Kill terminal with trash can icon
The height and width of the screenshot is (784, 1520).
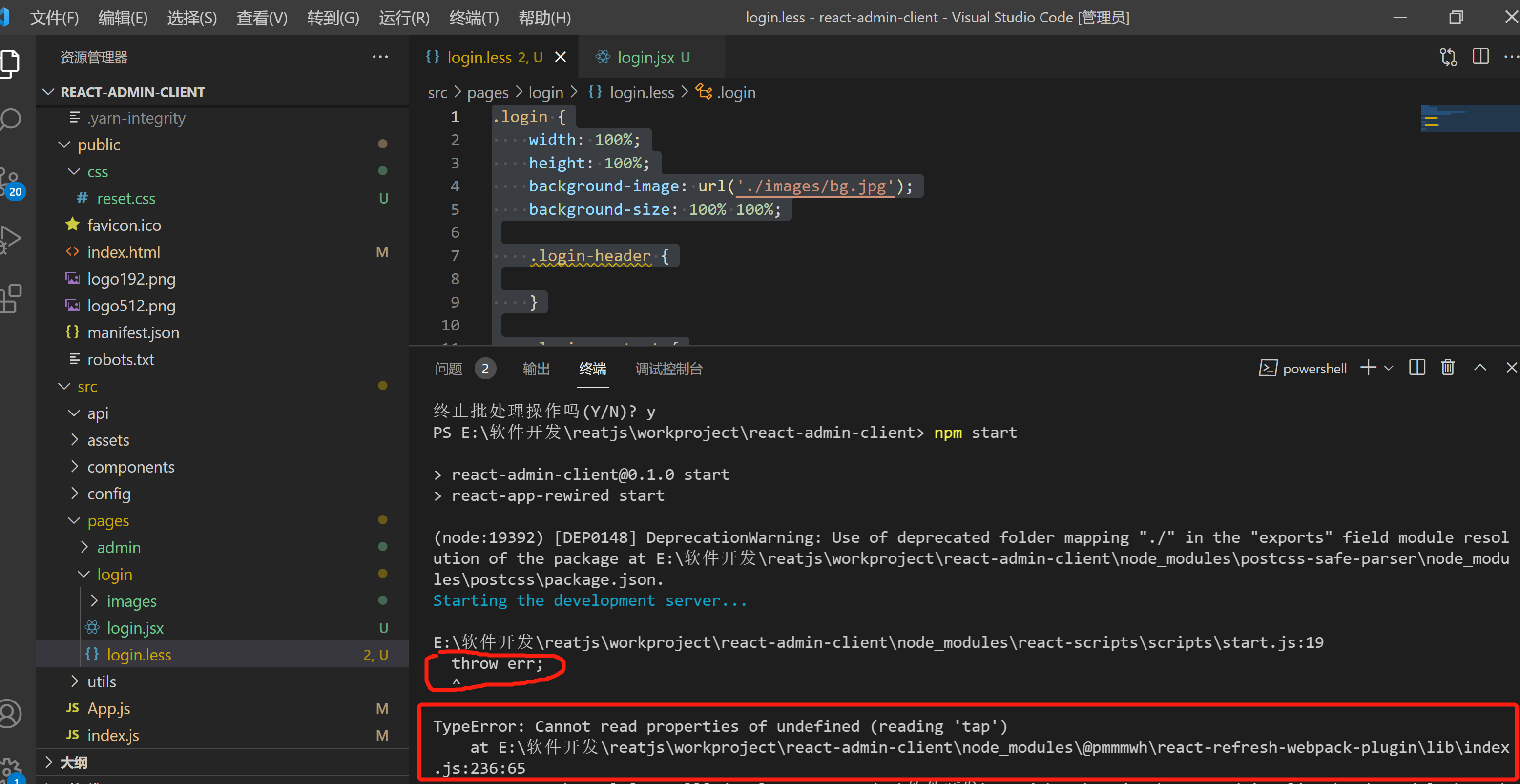point(1447,368)
